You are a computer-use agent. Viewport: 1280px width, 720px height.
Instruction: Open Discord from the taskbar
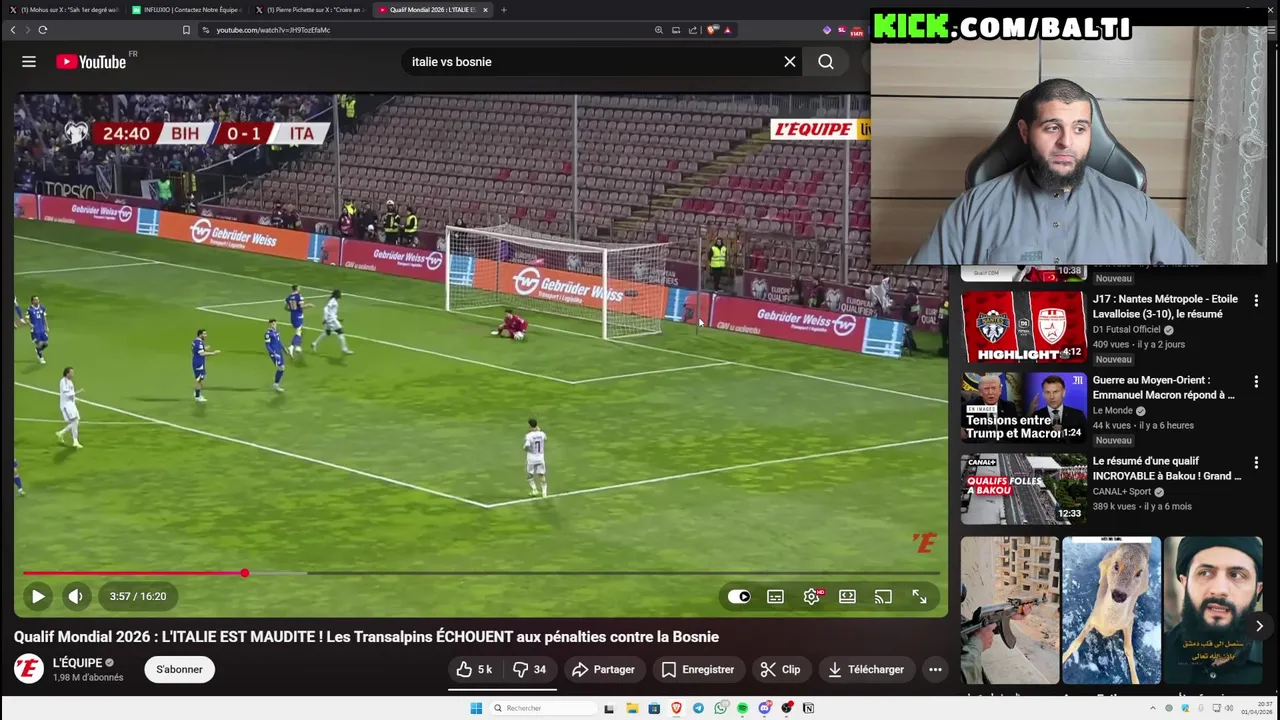point(765,708)
